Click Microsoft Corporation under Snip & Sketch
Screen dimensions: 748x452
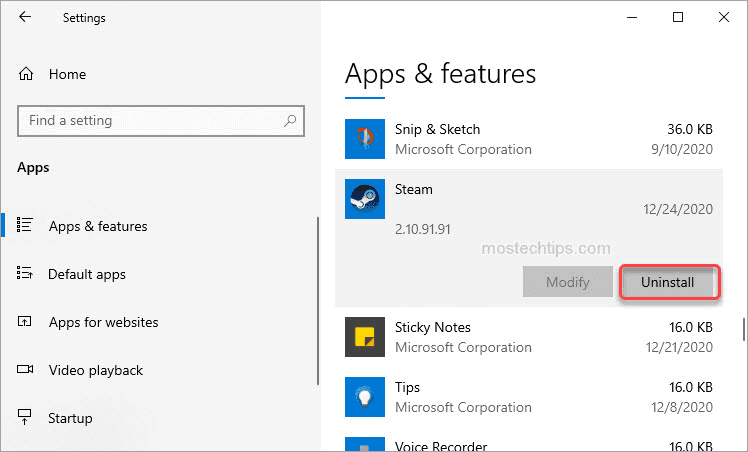click(x=463, y=149)
